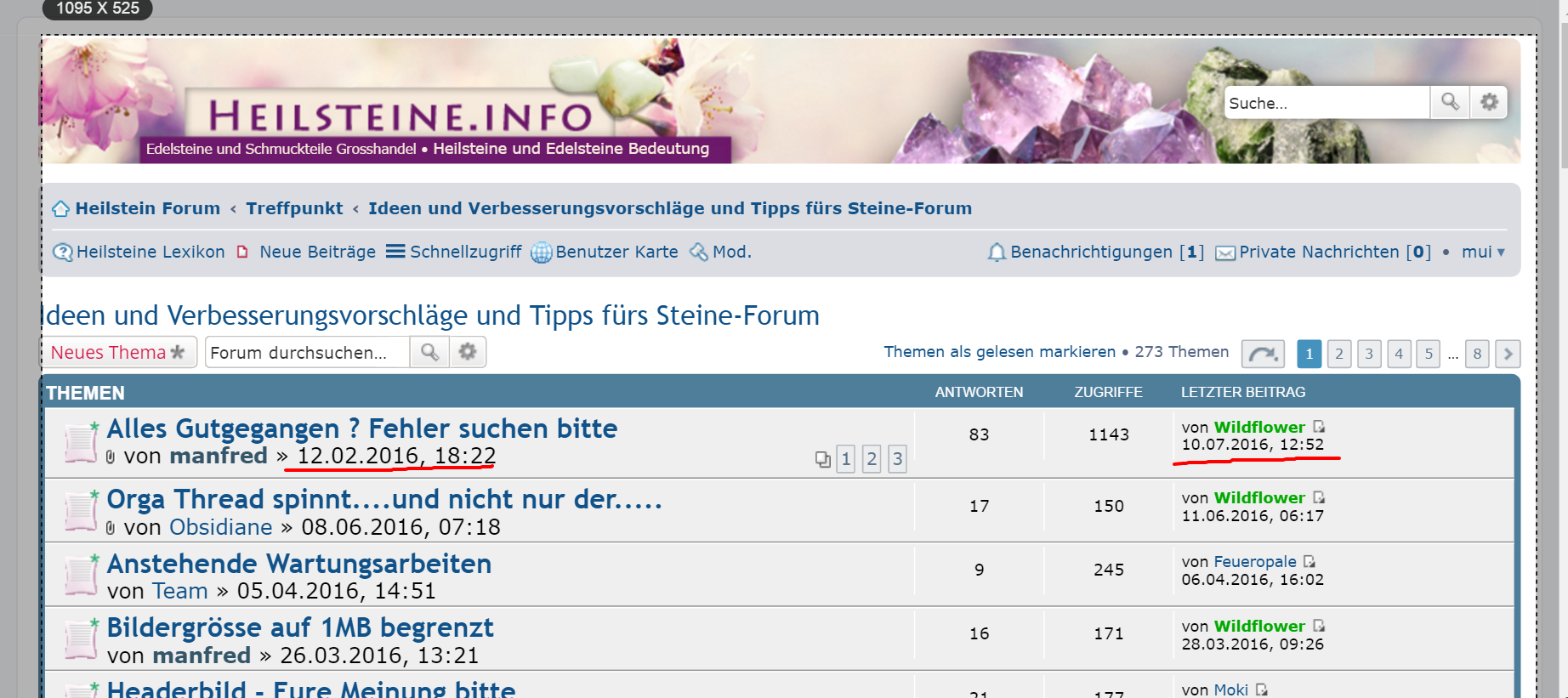The image size is (1568, 698).
Task: Open topic icon for Anstehende Wartungsarbeiten
Action: coord(81,576)
